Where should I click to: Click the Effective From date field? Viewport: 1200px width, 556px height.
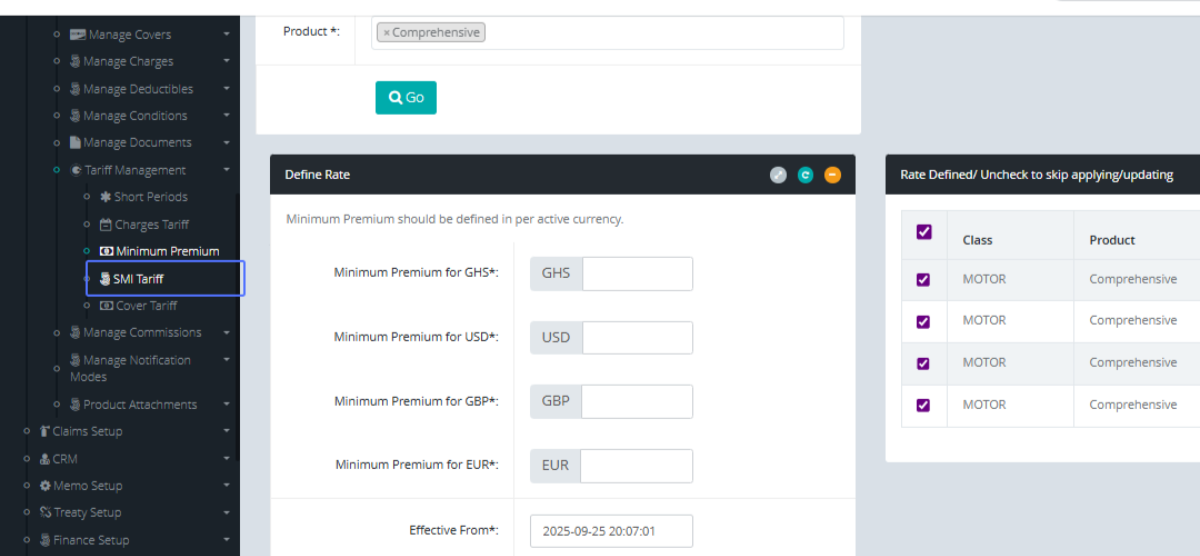point(611,531)
